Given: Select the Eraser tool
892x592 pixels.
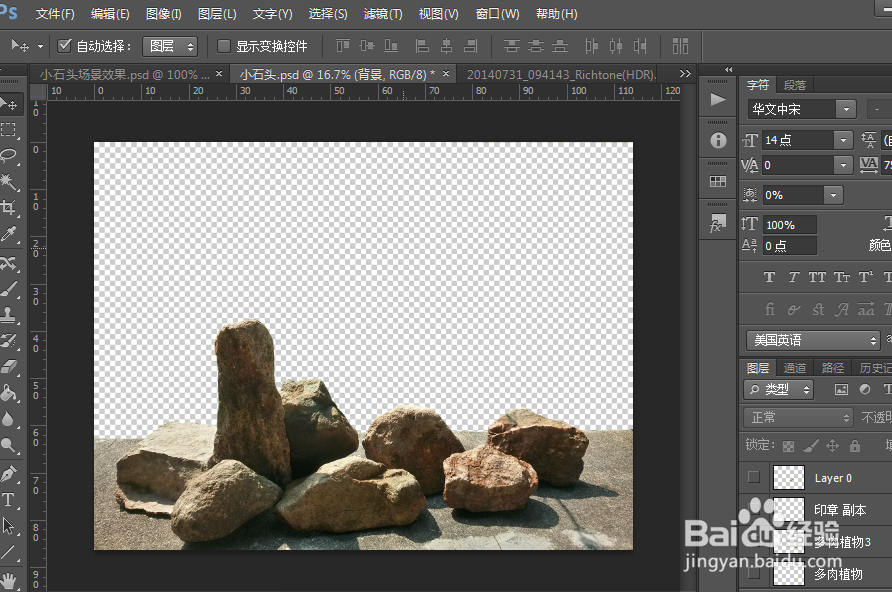Looking at the screenshot, I should (9, 366).
